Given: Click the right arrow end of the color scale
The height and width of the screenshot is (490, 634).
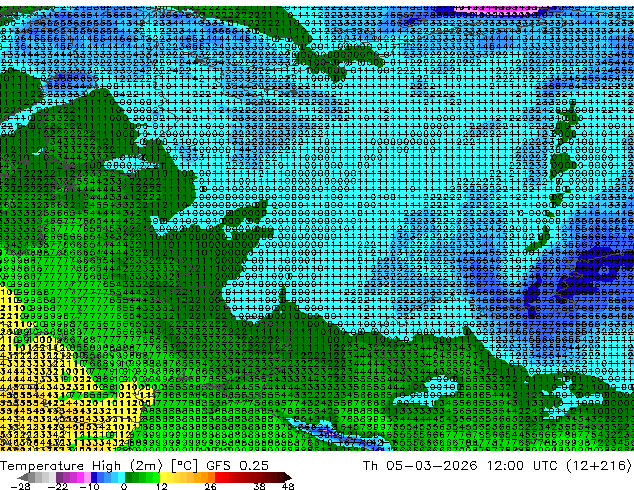Looking at the screenshot, I should [288, 477].
